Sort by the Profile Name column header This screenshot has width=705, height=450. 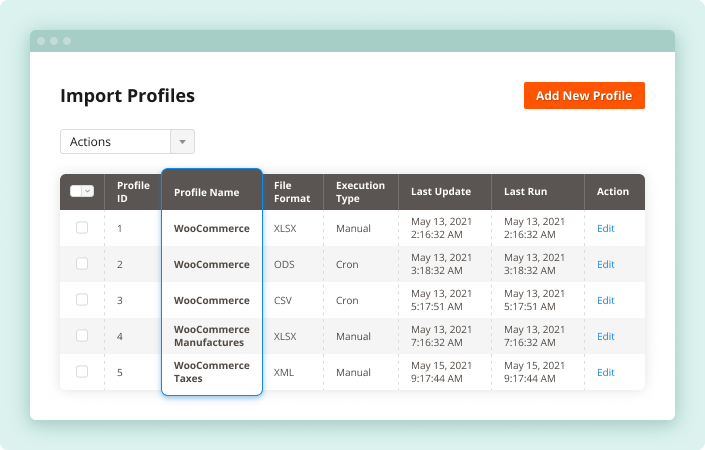[206, 192]
